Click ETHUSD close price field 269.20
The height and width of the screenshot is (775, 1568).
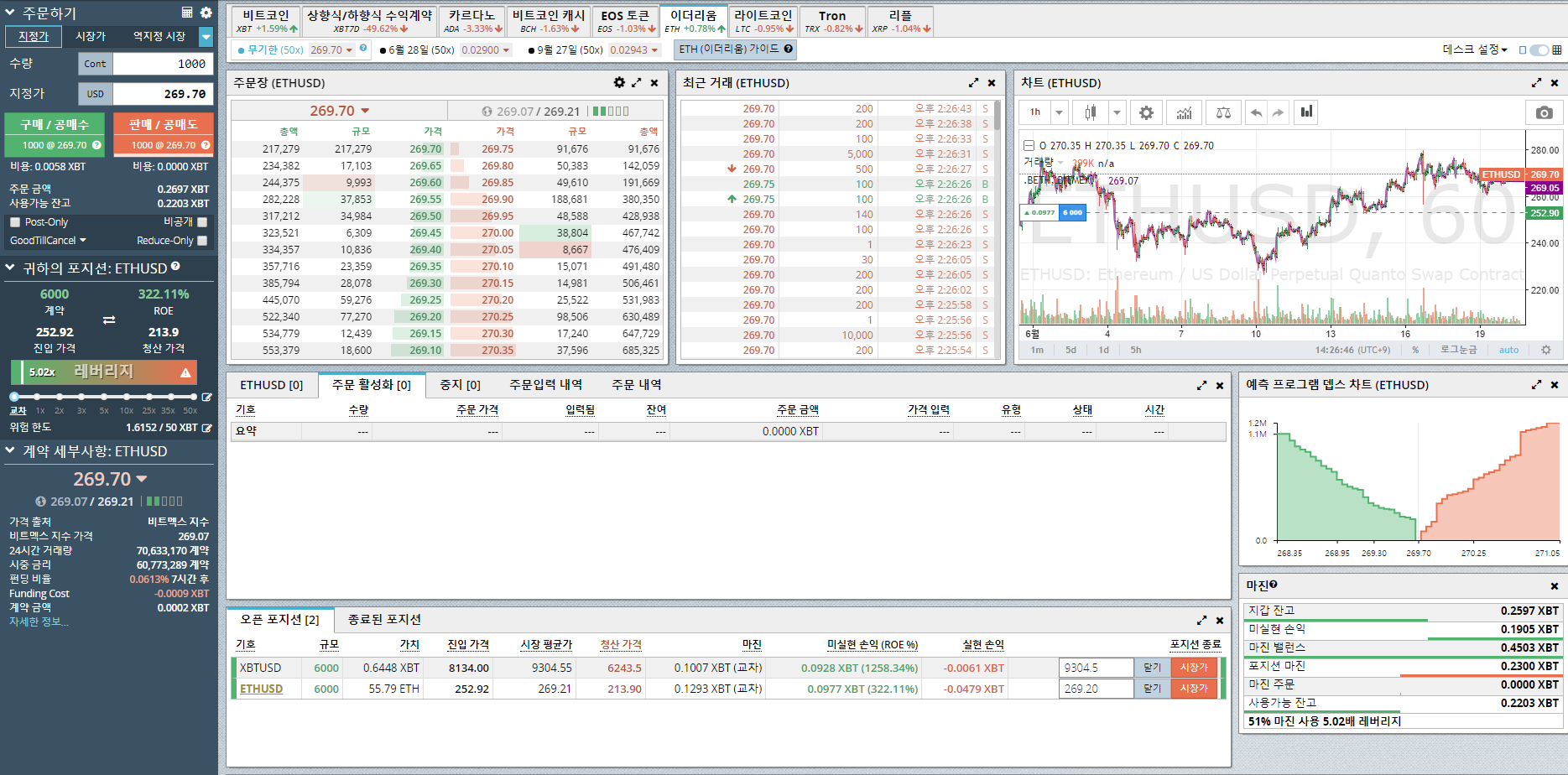point(1097,689)
